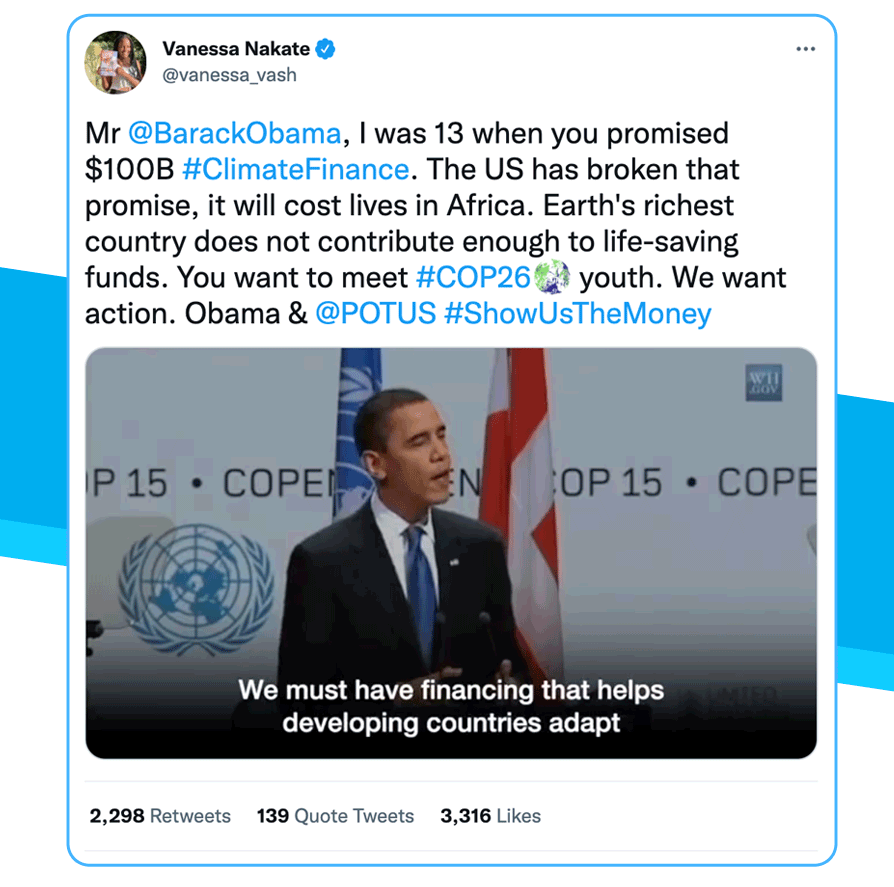View the 139 Quote Tweets
Viewport: 894px width, 887px height.
335,816
